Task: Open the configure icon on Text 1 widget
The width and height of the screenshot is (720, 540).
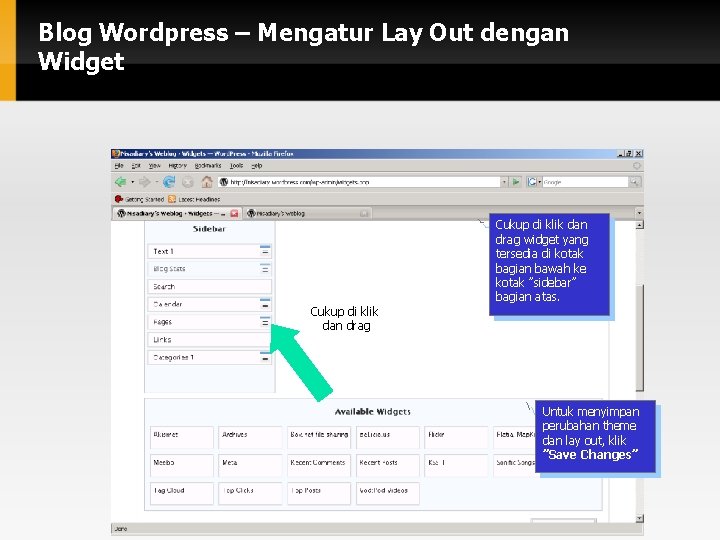Action: [x=265, y=251]
